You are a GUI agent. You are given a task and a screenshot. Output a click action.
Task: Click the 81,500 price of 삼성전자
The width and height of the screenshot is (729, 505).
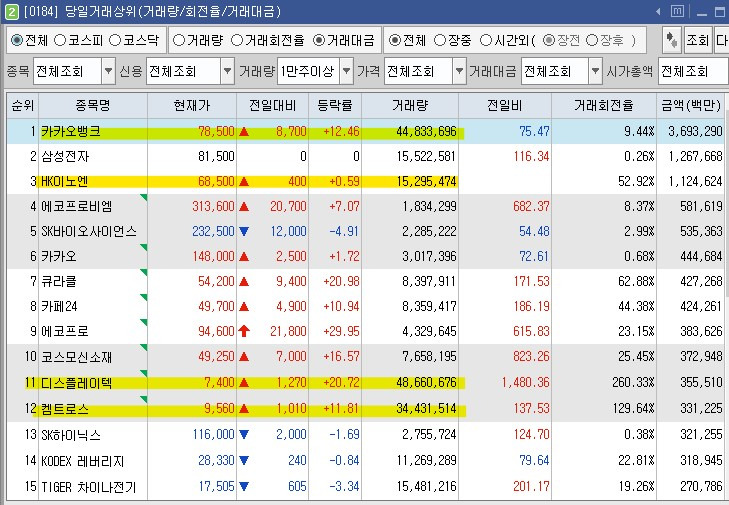point(216,156)
